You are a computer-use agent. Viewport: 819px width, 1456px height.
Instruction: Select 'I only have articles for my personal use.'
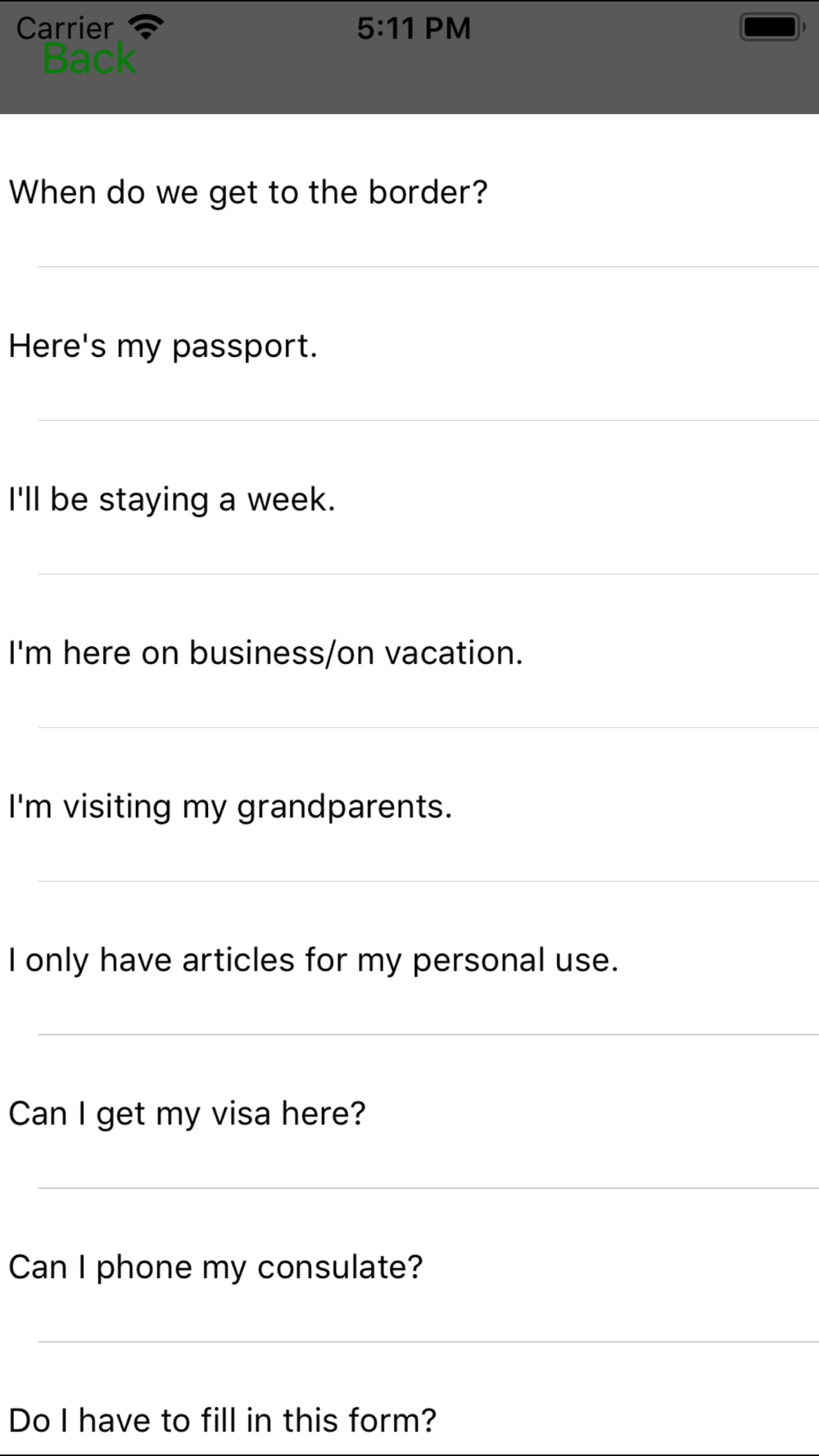click(x=409, y=959)
